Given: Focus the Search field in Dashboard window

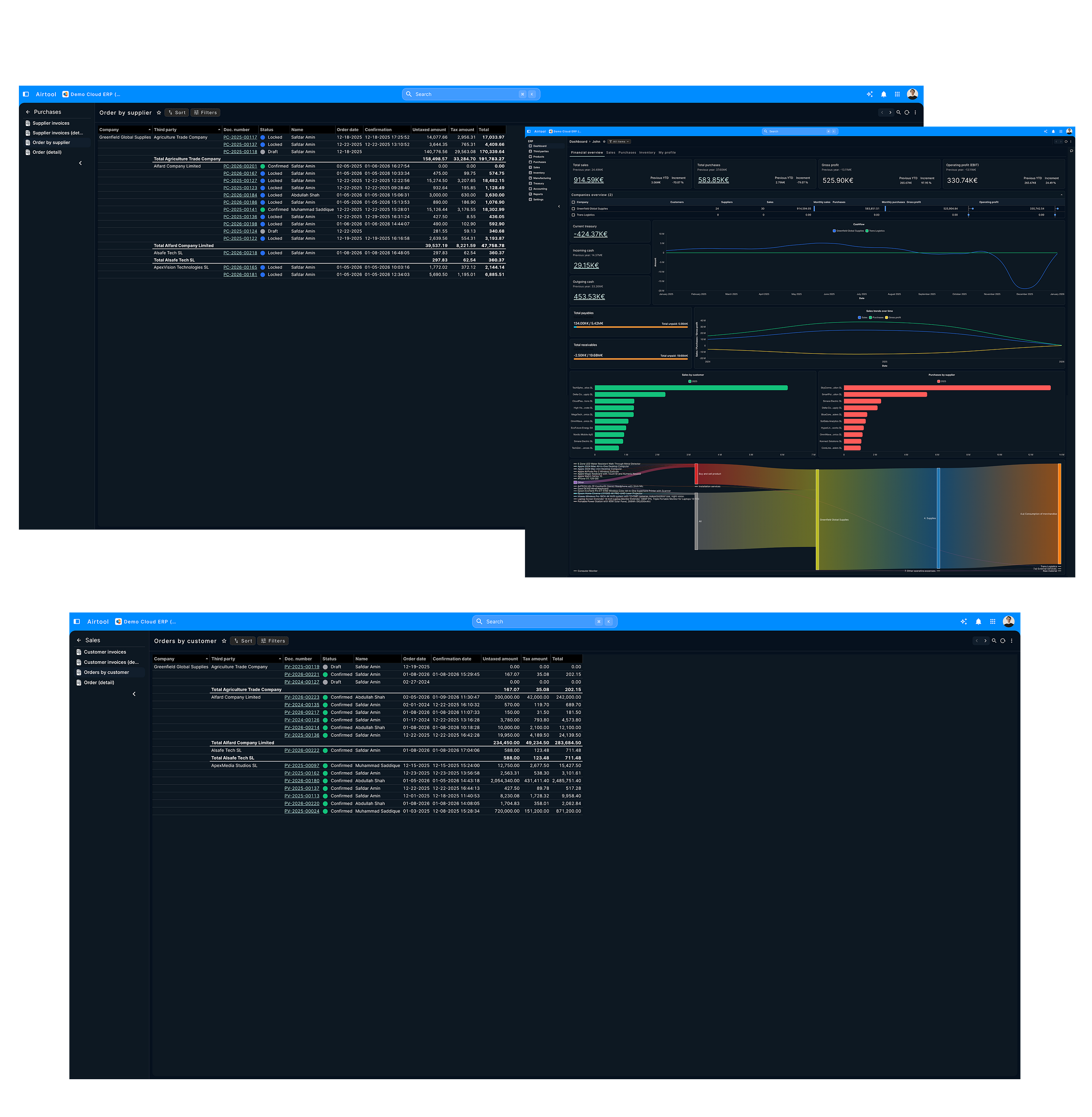Looking at the screenshot, I should coord(800,131).
